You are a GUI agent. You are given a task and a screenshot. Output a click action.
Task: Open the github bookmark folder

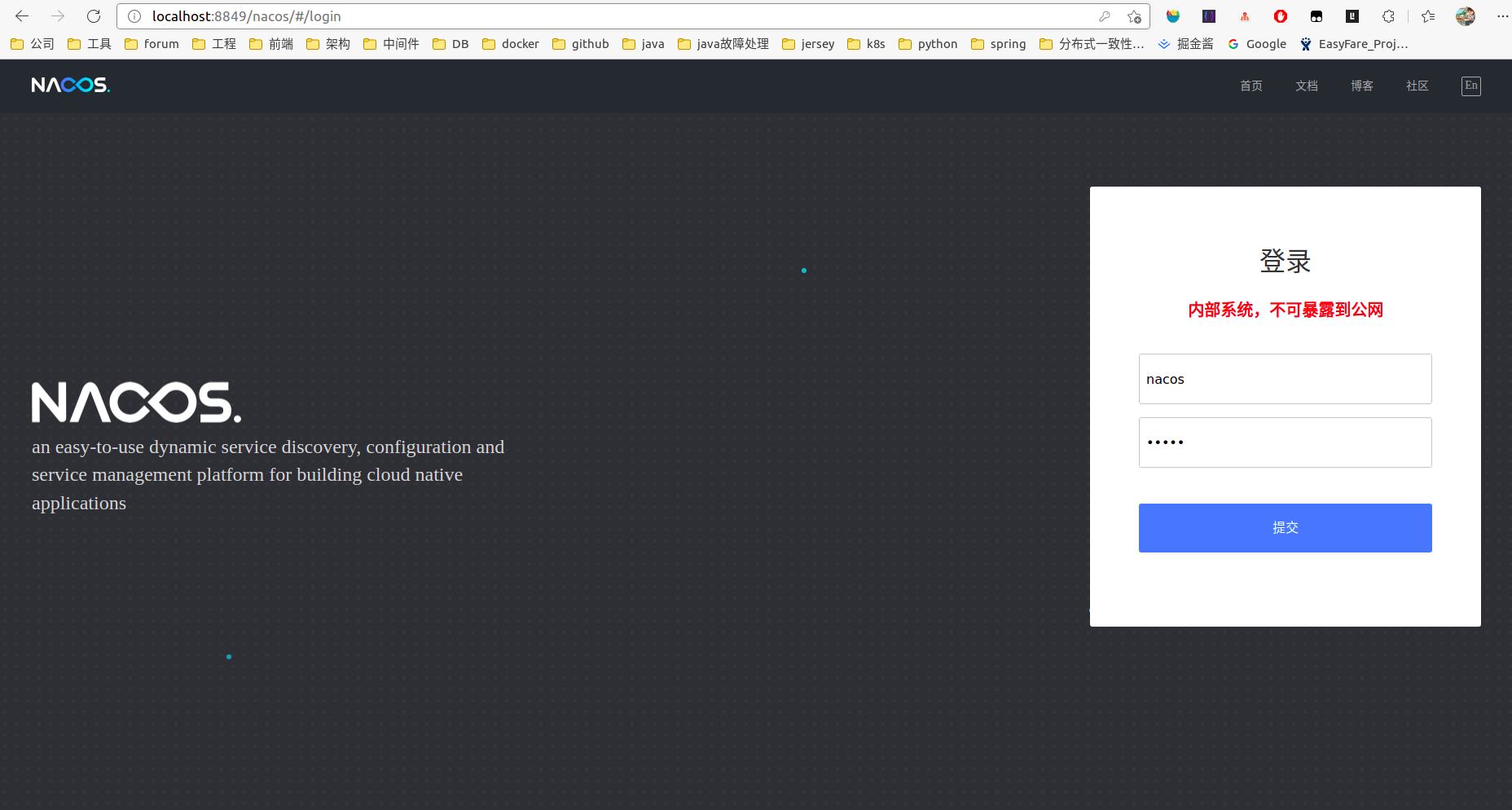click(581, 44)
